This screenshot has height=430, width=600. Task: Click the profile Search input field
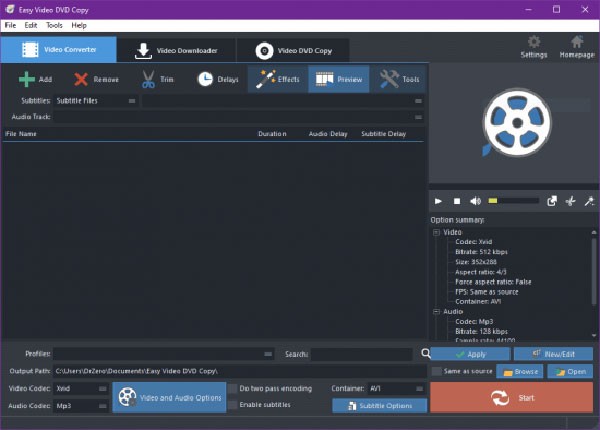tap(362, 354)
